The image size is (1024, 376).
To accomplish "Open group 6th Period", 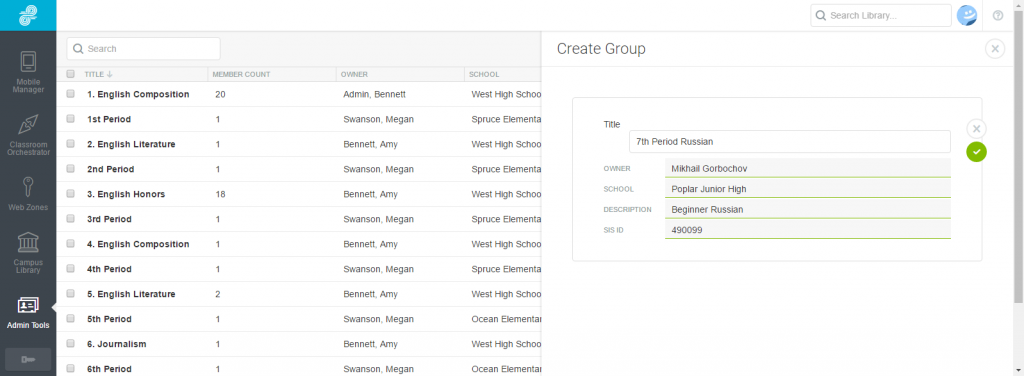I will [110, 369].
